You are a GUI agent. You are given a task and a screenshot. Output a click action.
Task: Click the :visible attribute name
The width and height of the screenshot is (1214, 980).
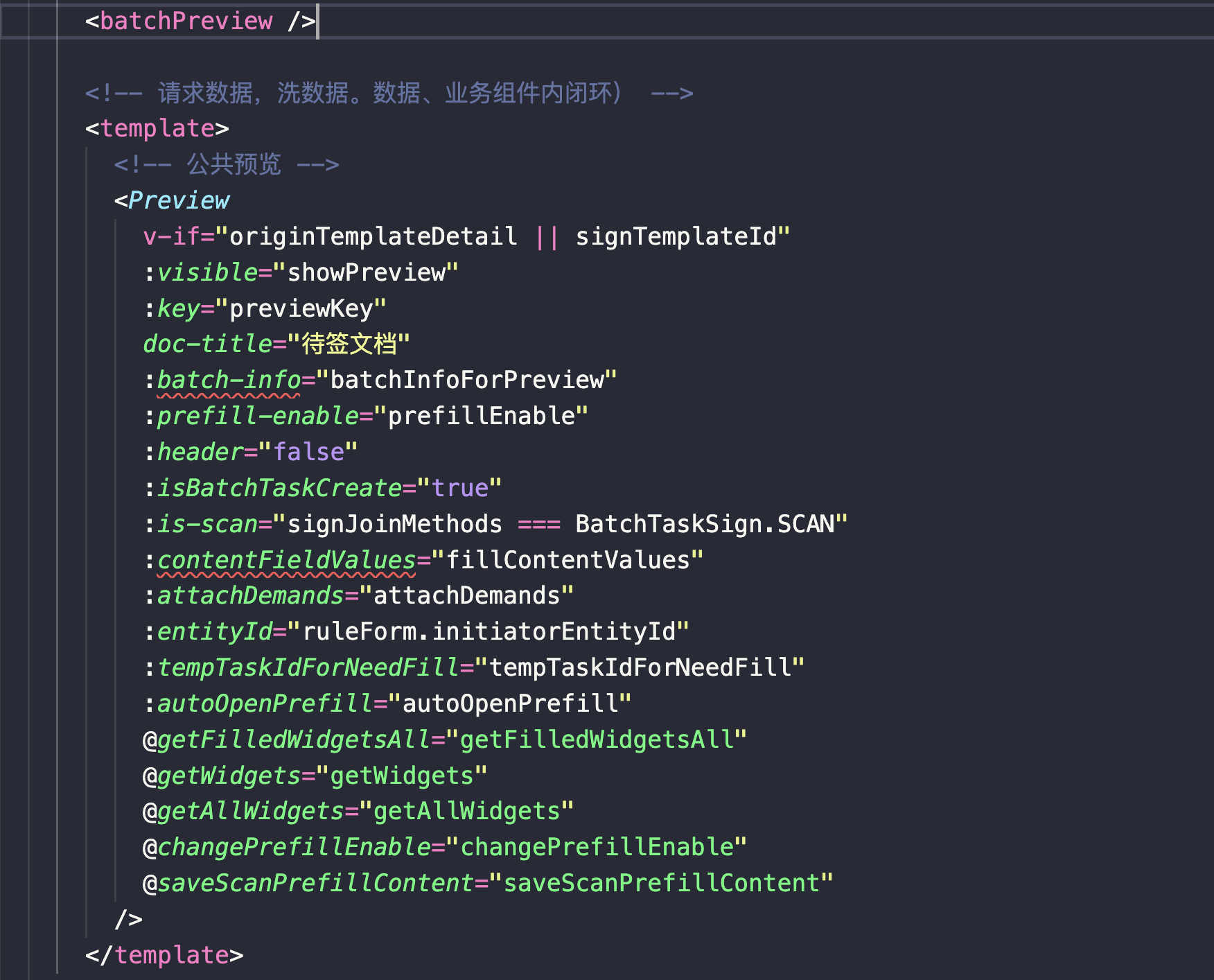(x=200, y=272)
